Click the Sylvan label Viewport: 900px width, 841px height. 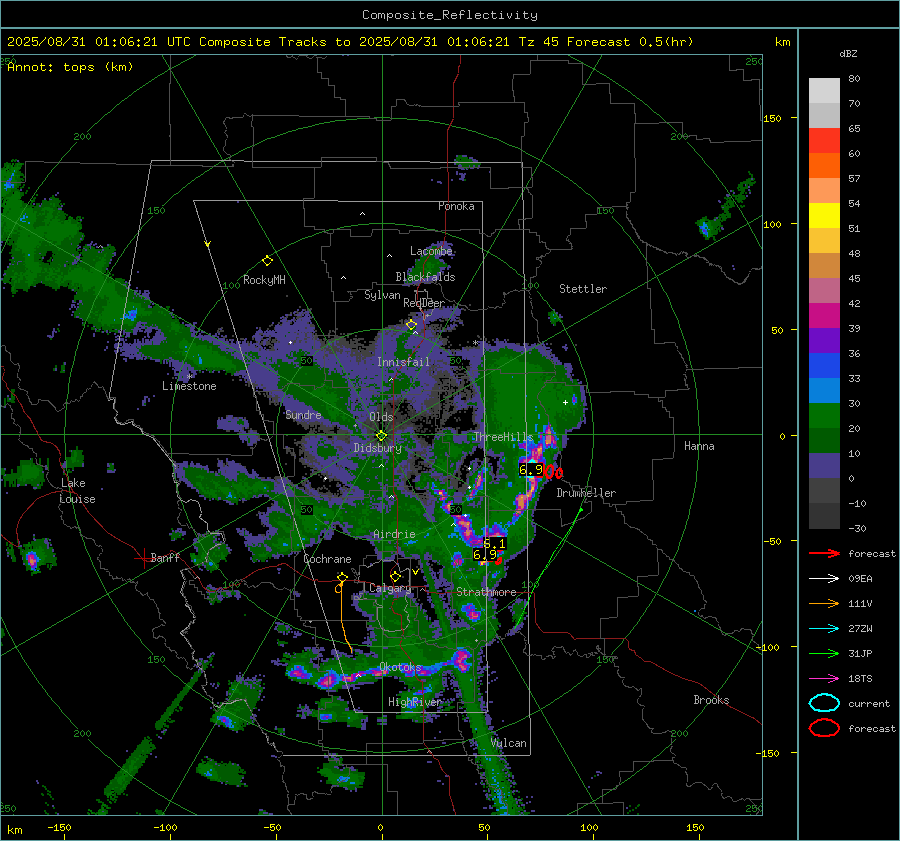pos(382,295)
